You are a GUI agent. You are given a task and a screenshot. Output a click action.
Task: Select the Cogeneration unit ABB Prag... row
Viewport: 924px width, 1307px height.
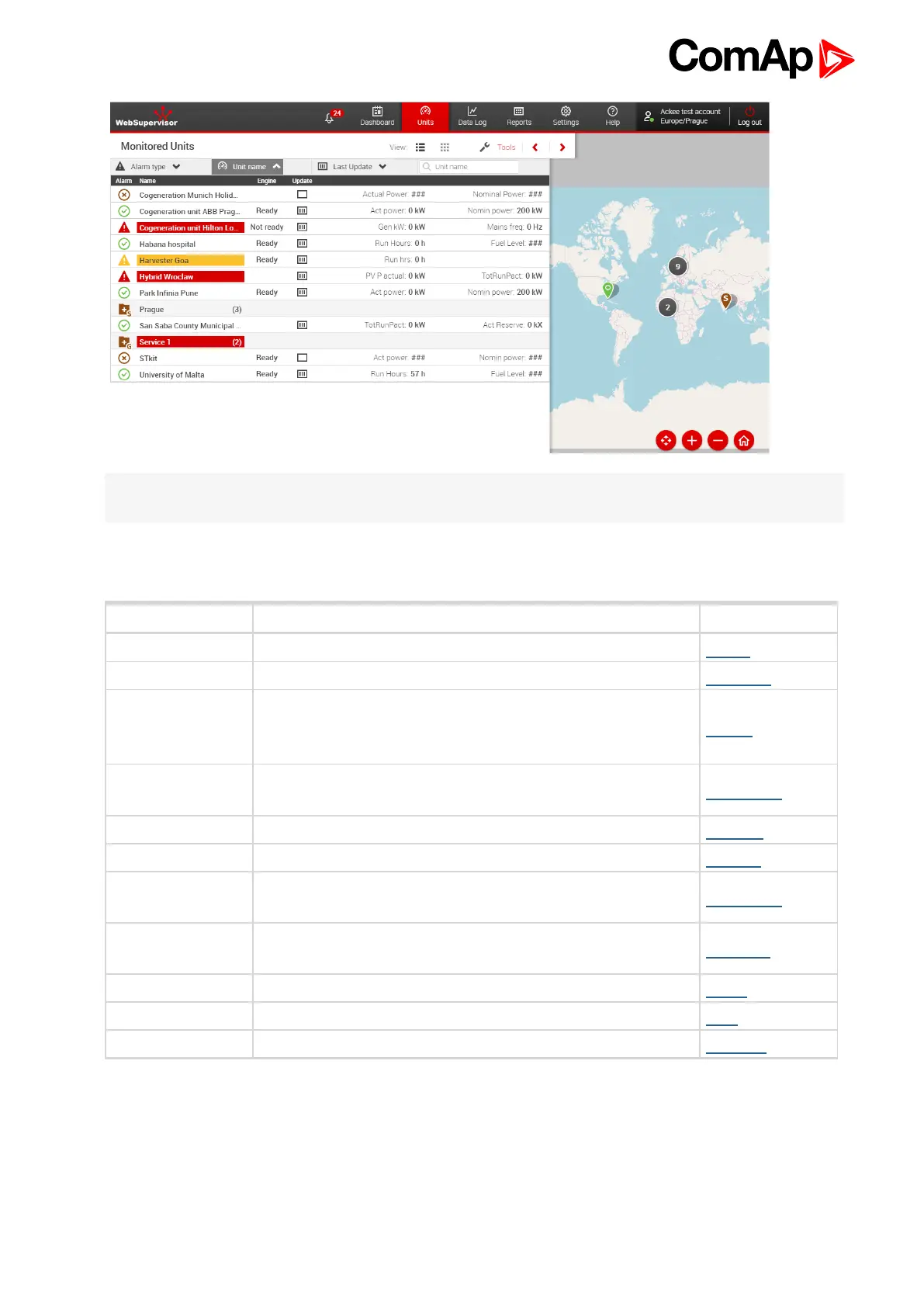330,211
